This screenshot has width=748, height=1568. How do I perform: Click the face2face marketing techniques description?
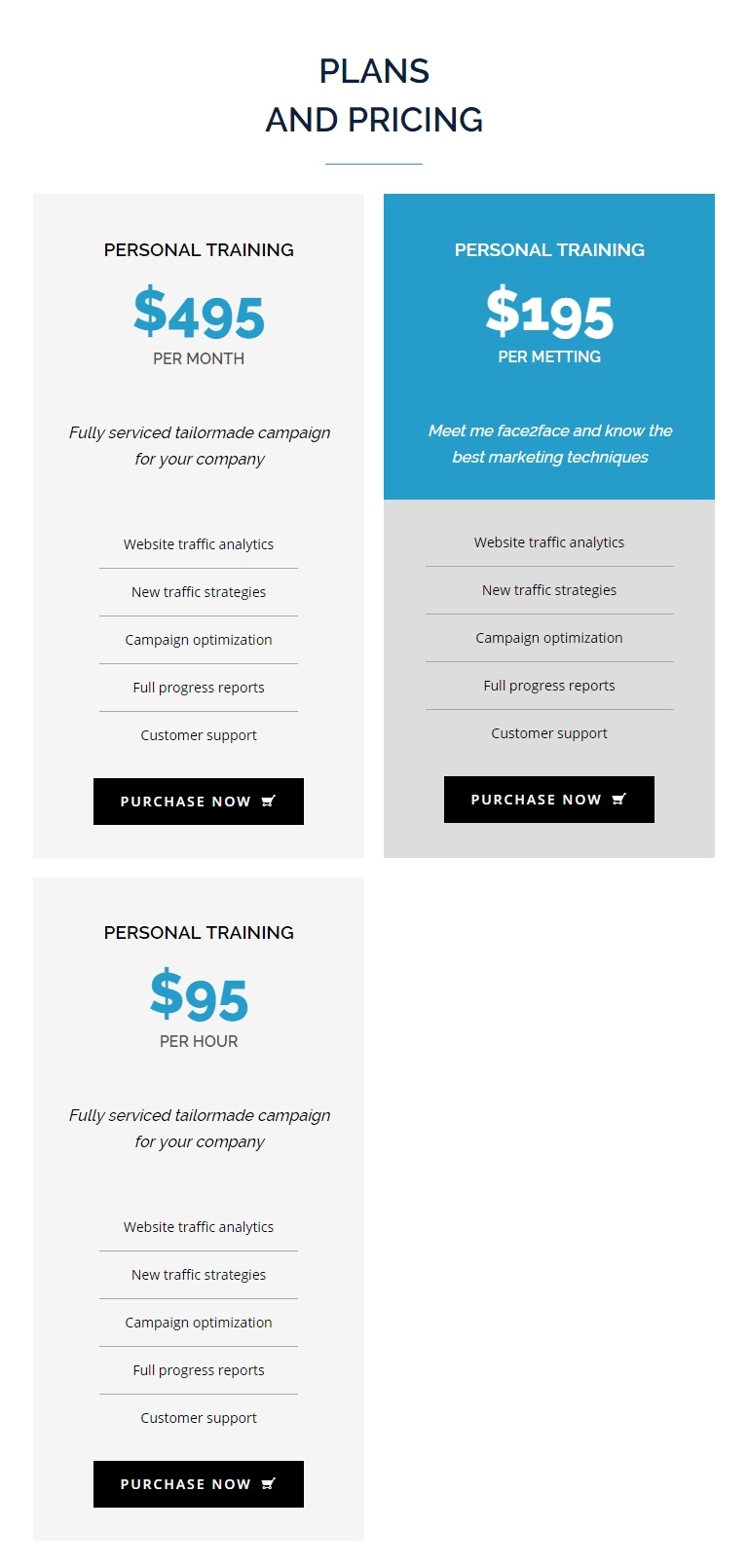[549, 444]
